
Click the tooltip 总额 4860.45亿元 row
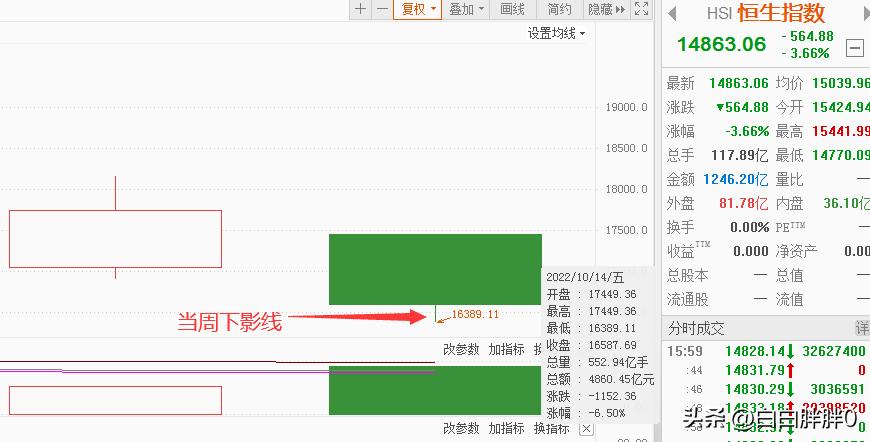[x=600, y=380]
